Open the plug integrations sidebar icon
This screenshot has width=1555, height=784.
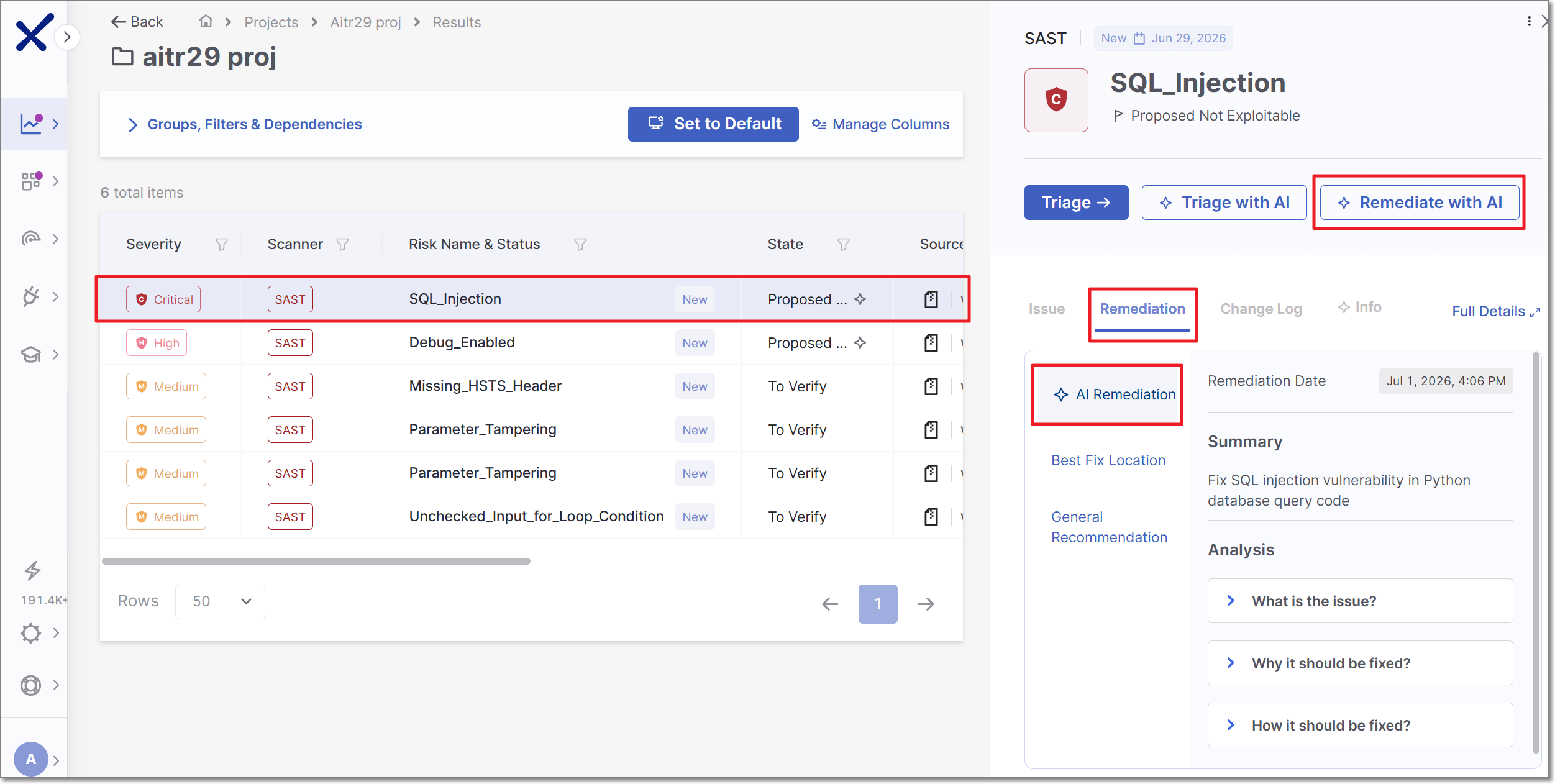[x=31, y=296]
